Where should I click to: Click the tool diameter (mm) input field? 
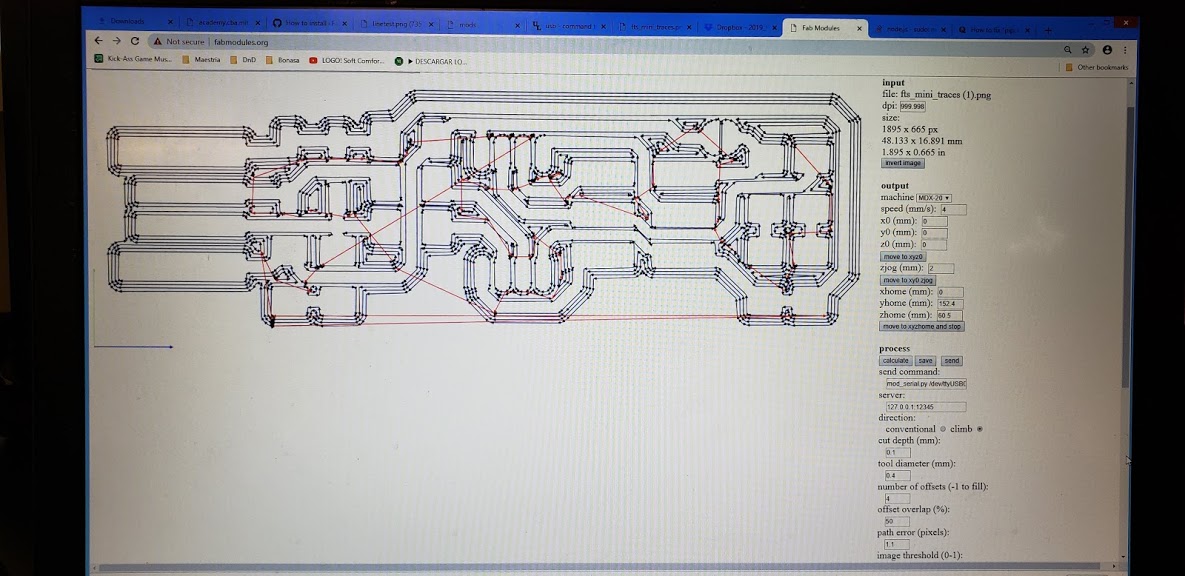pos(897,475)
